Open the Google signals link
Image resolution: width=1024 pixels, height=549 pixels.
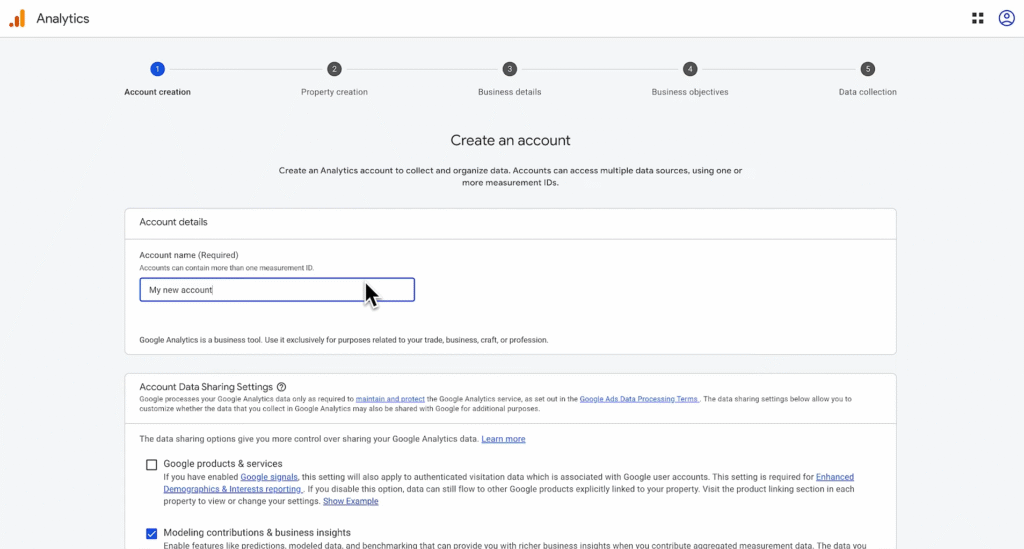[x=269, y=477]
